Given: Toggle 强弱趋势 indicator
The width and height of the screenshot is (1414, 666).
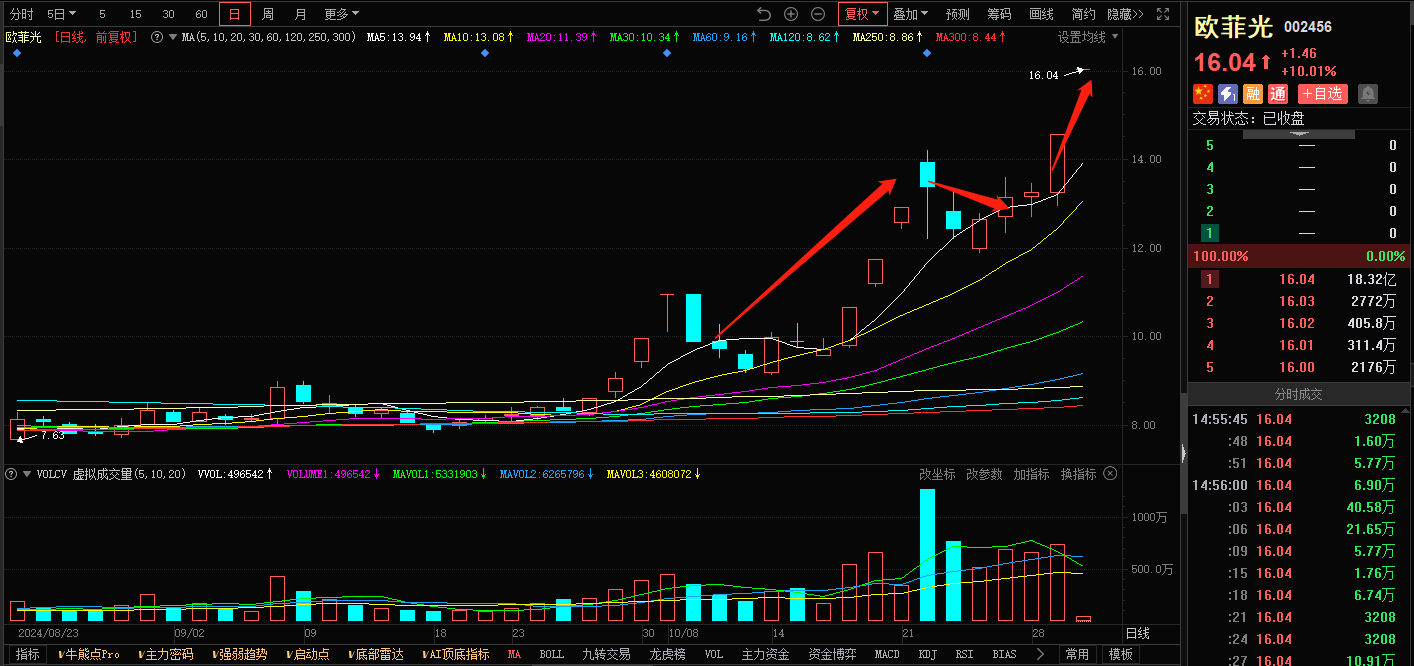Looking at the screenshot, I should point(238,654).
